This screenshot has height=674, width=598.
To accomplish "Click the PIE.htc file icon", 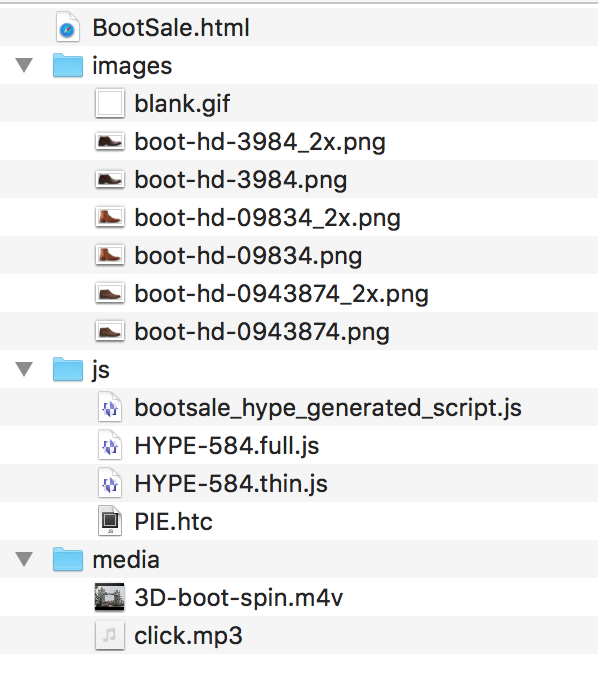I will 110,521.
